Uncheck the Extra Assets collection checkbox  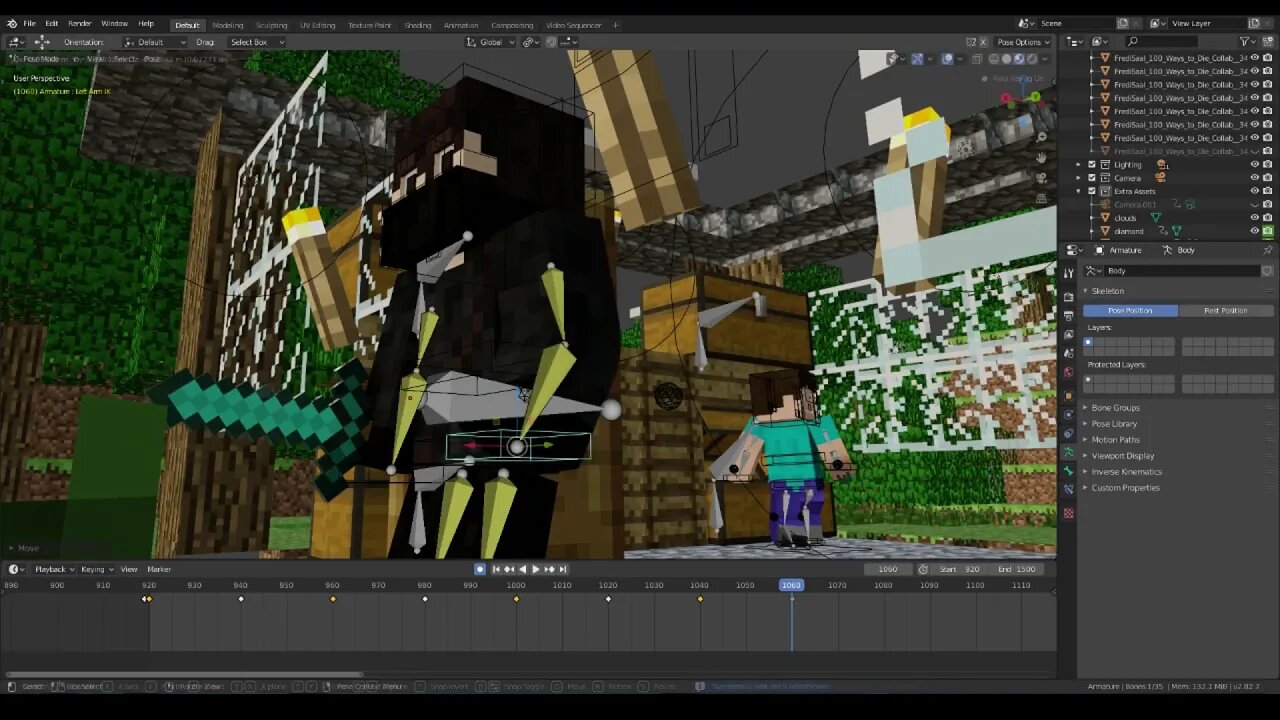pyautogui.click(x=1092, y=191)
